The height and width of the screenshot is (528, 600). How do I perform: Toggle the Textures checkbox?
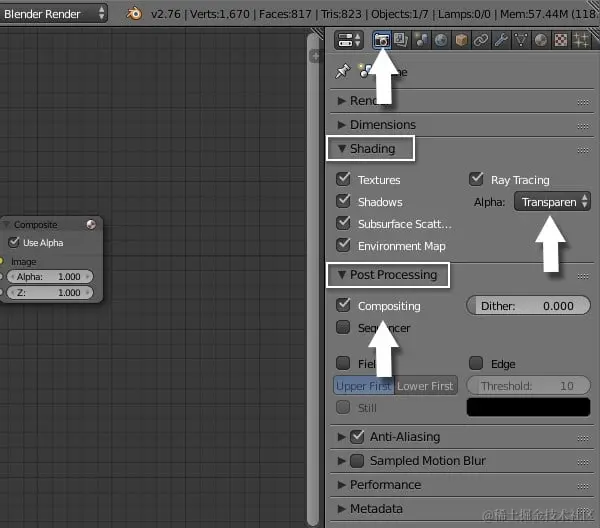click(343, 179)
